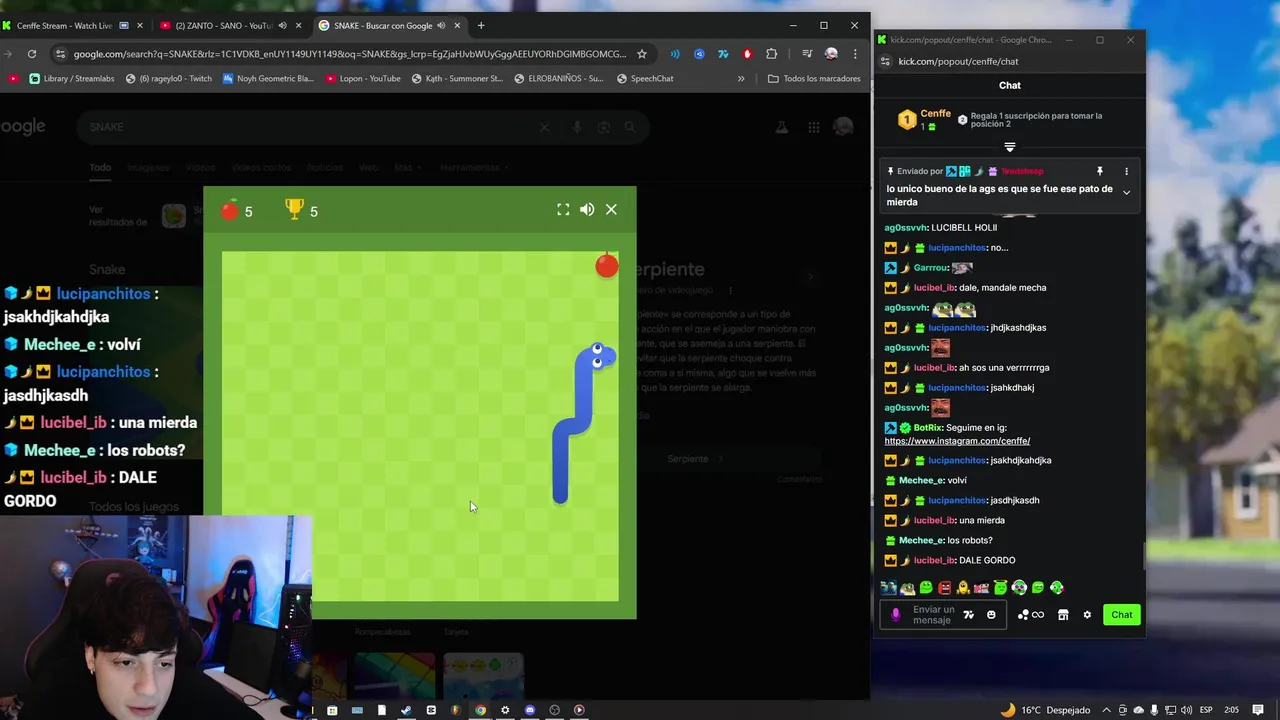
Task: Click the apple score icon
Action: [x=230, y=209]
